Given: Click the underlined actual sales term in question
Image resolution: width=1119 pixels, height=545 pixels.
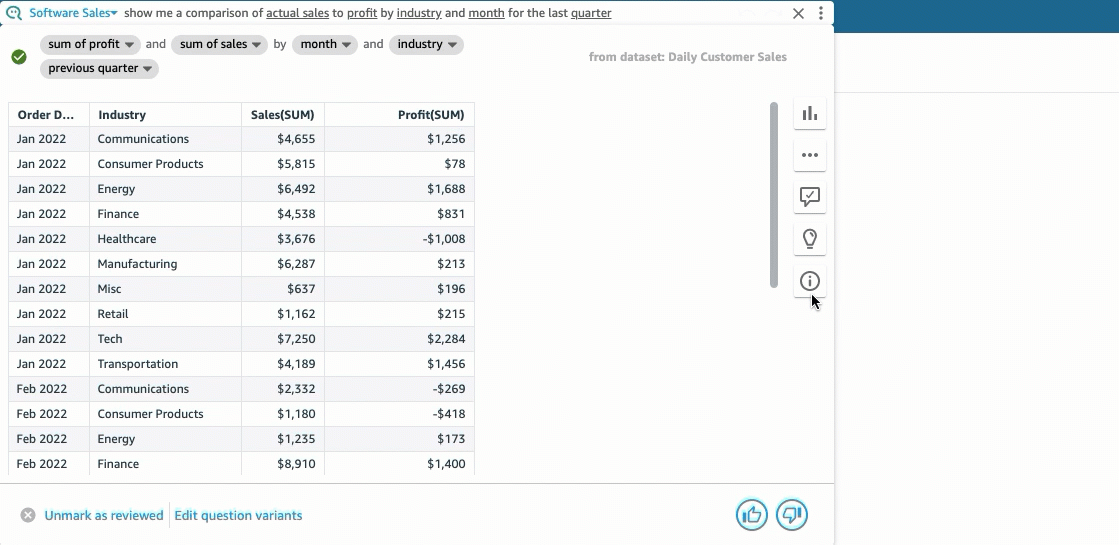Looking at the screenshot, I should click(x=298, y=13).
